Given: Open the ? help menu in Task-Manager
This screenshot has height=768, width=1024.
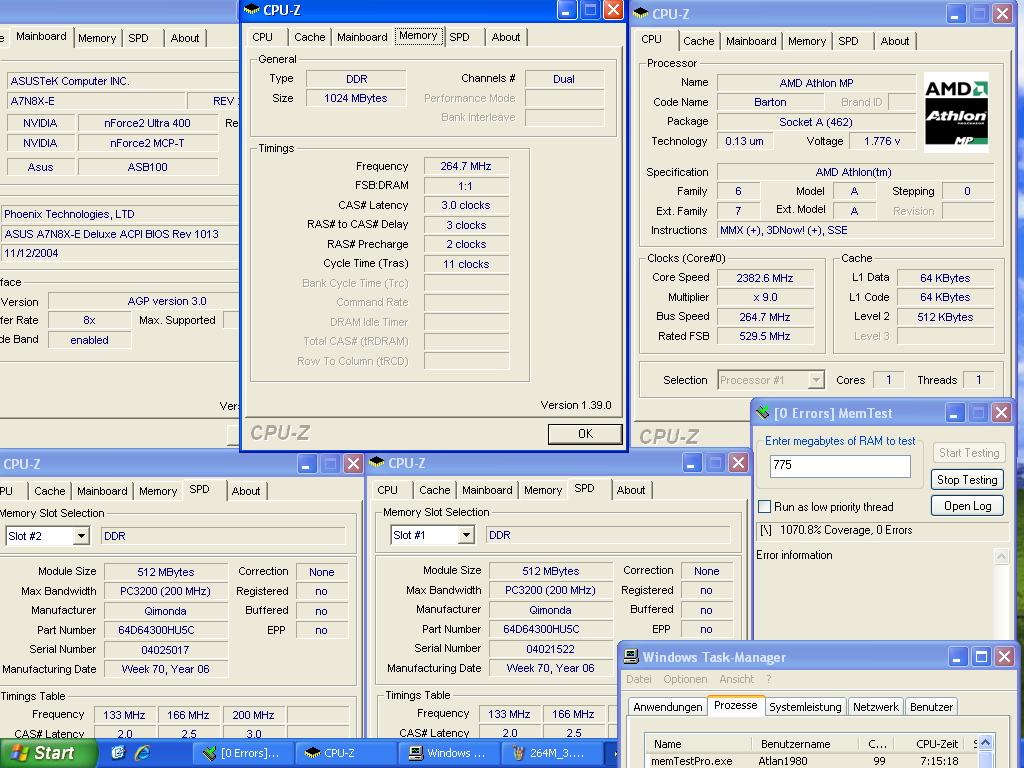Looking at the screenshot, I should (x=769, y=679).
